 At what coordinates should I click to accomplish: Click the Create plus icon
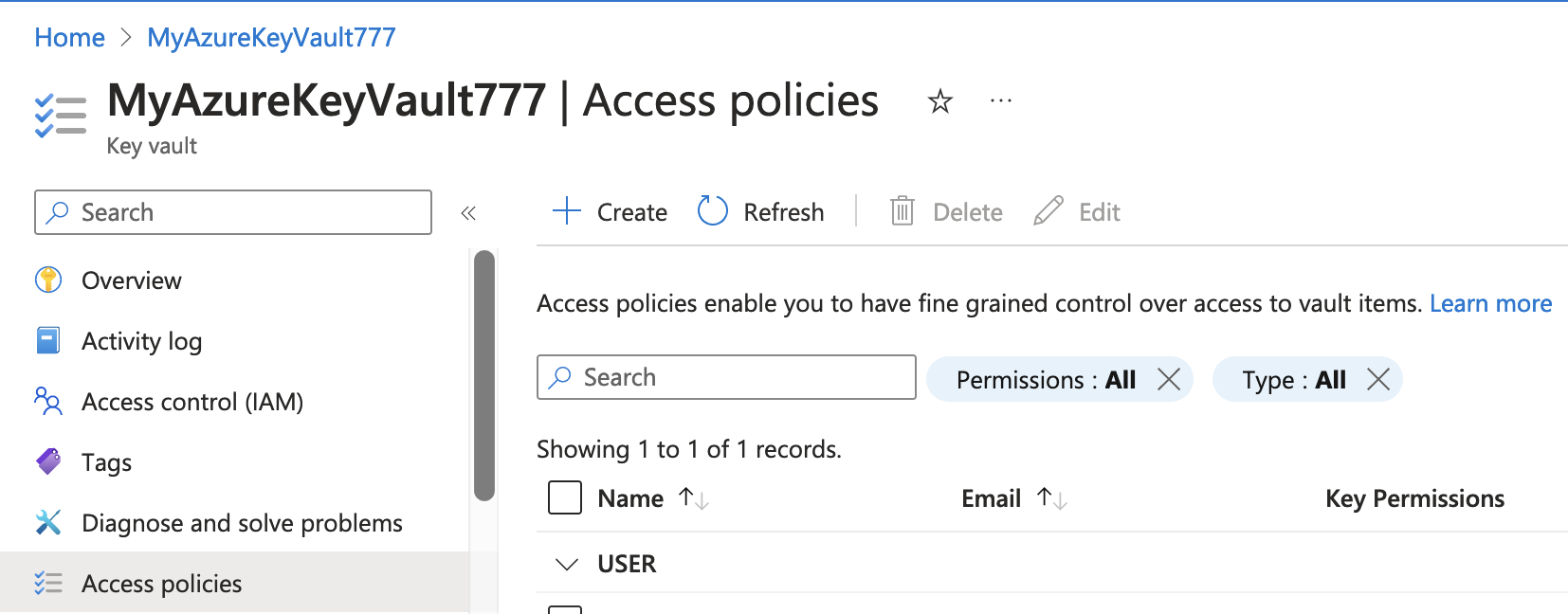pyautogui.click(x=567, y=211)
